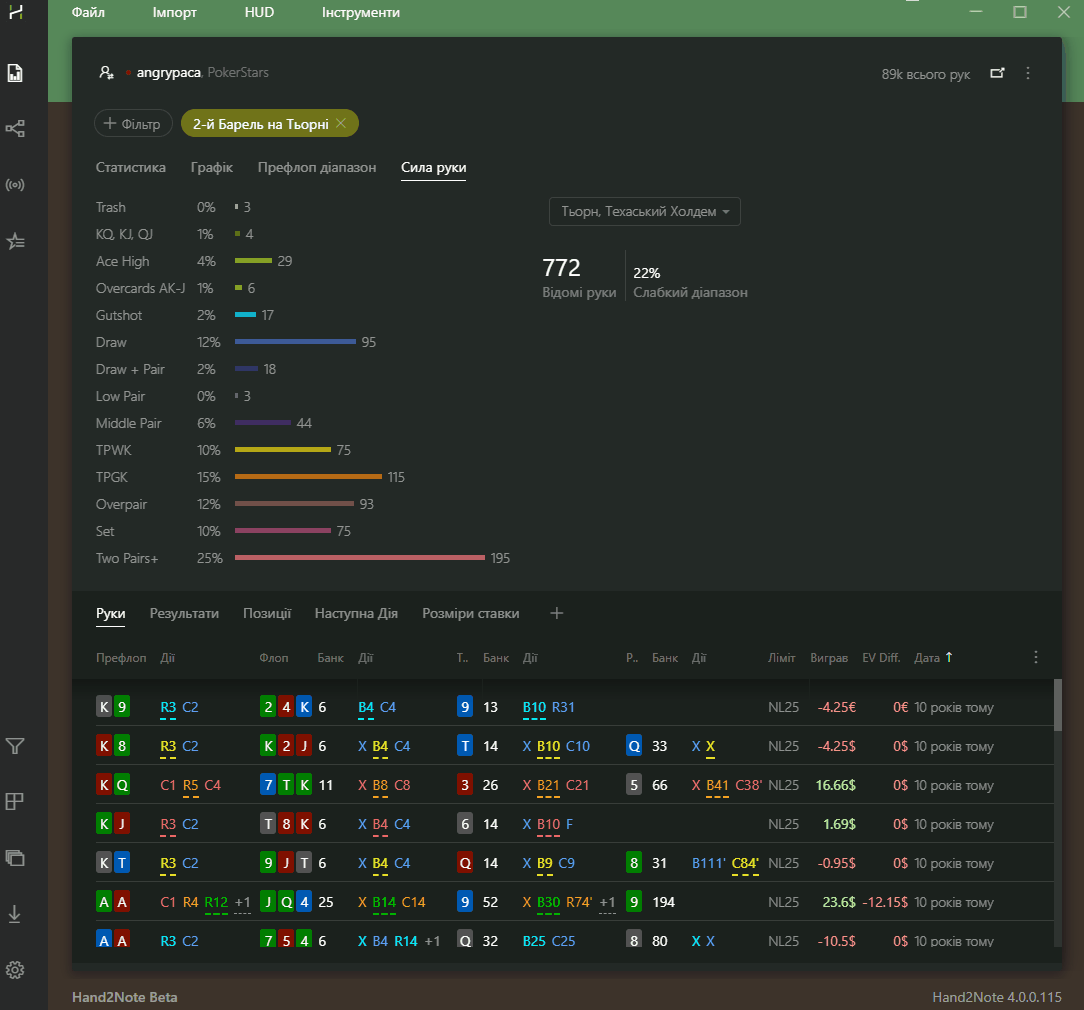Open the player panel three-dots menu

1028,73
